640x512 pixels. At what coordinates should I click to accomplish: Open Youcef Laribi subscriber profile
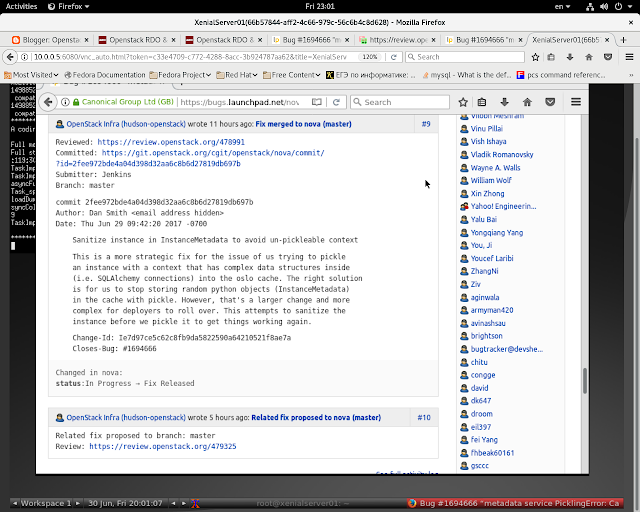click(x=492, y=258)
